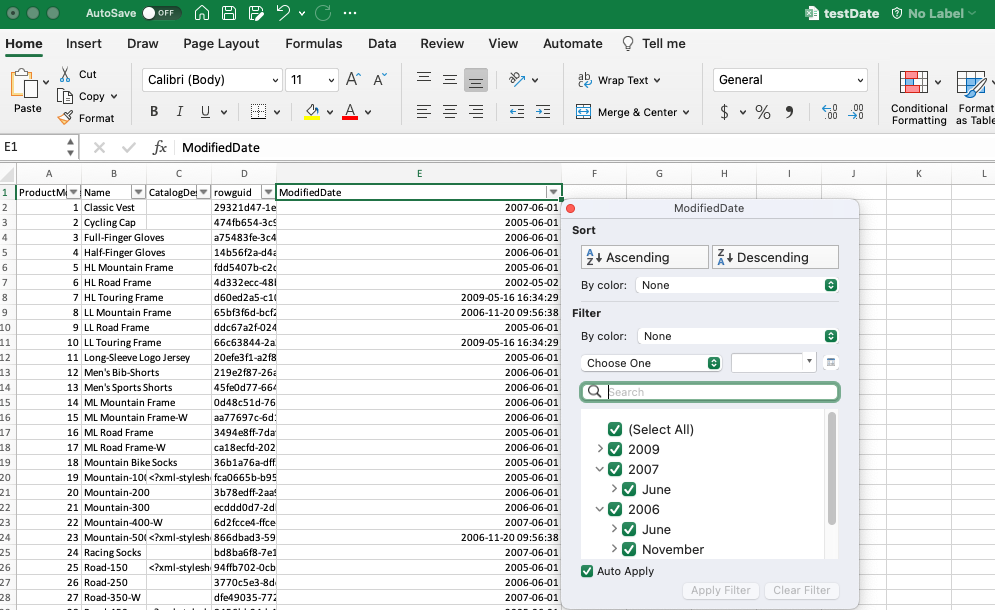Sort ModifiedDate Descending

[x=775, y=257]
